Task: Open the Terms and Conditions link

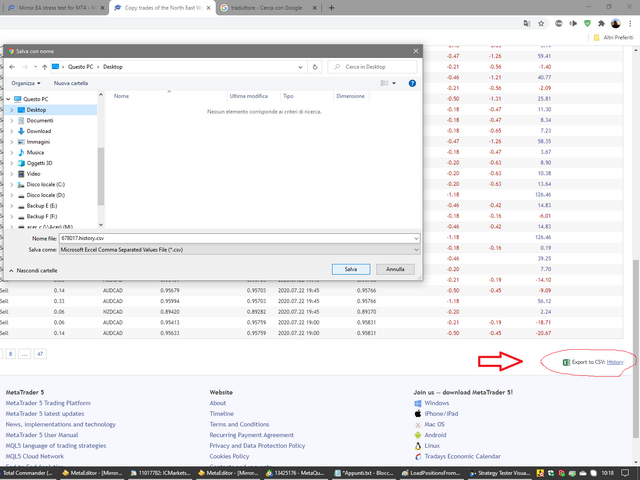Action: [239, 424]
